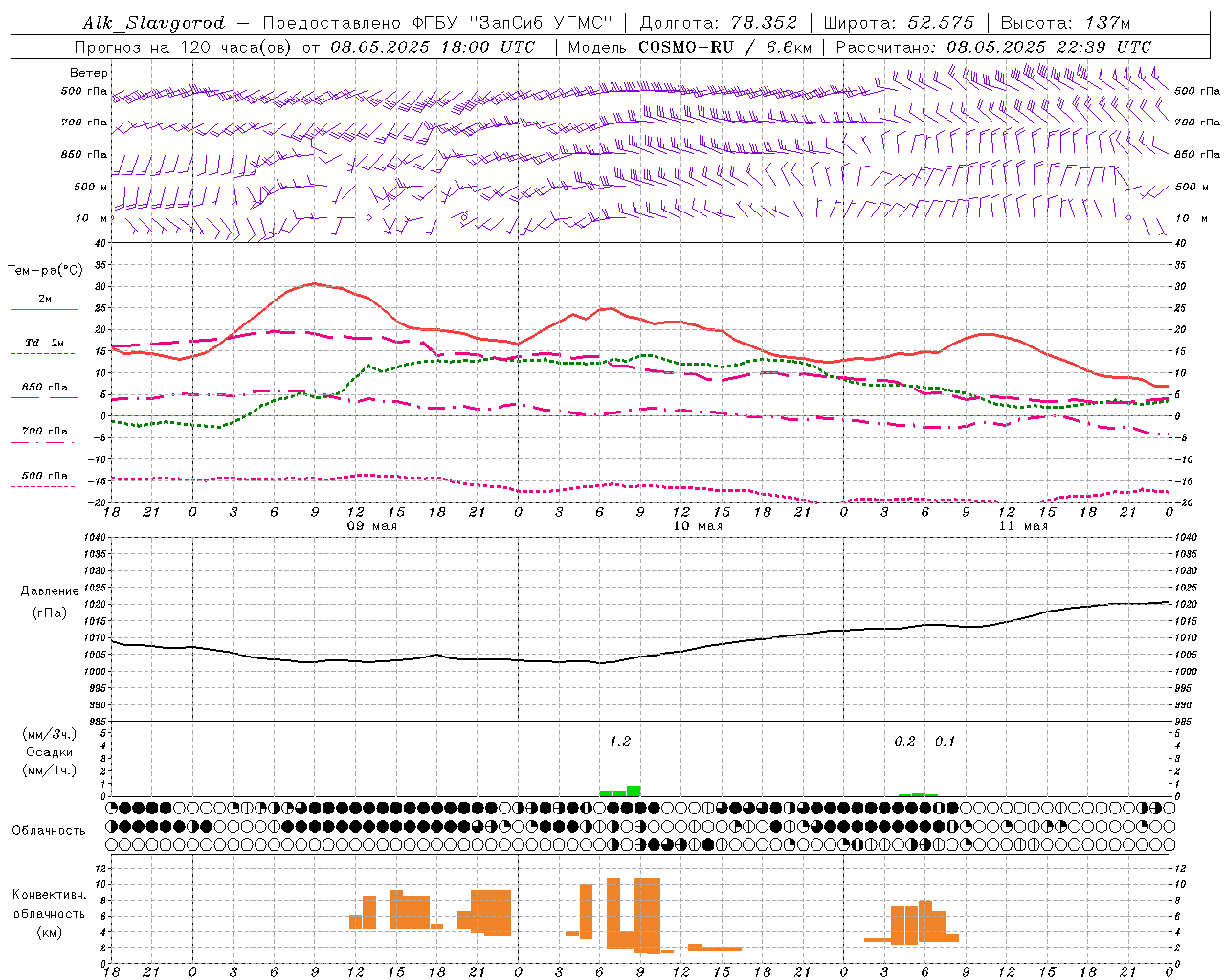Viewport: 1225px width, 980px height.
Task: Click the Тем-ра(°C) temperature axis title
Action: point(45,271)
